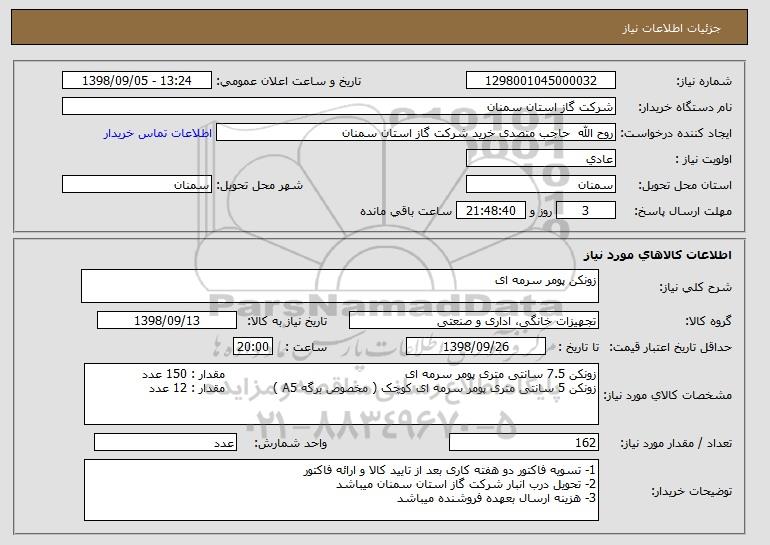Click the label تاریخ نیاز به کالا

(x=287, y=321)
